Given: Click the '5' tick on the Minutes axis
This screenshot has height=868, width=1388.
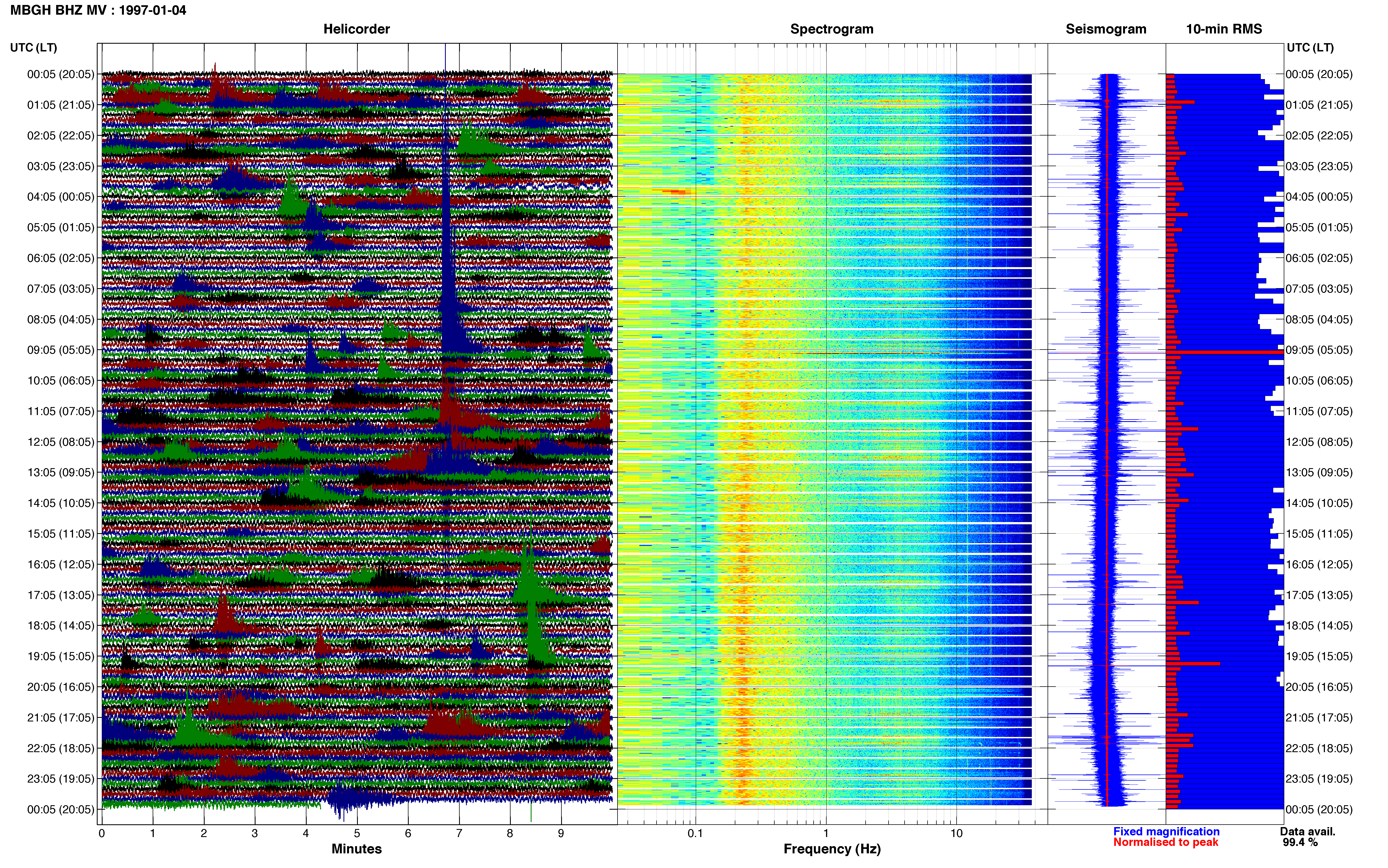Looking at the screenshot, I should point(357,833).
